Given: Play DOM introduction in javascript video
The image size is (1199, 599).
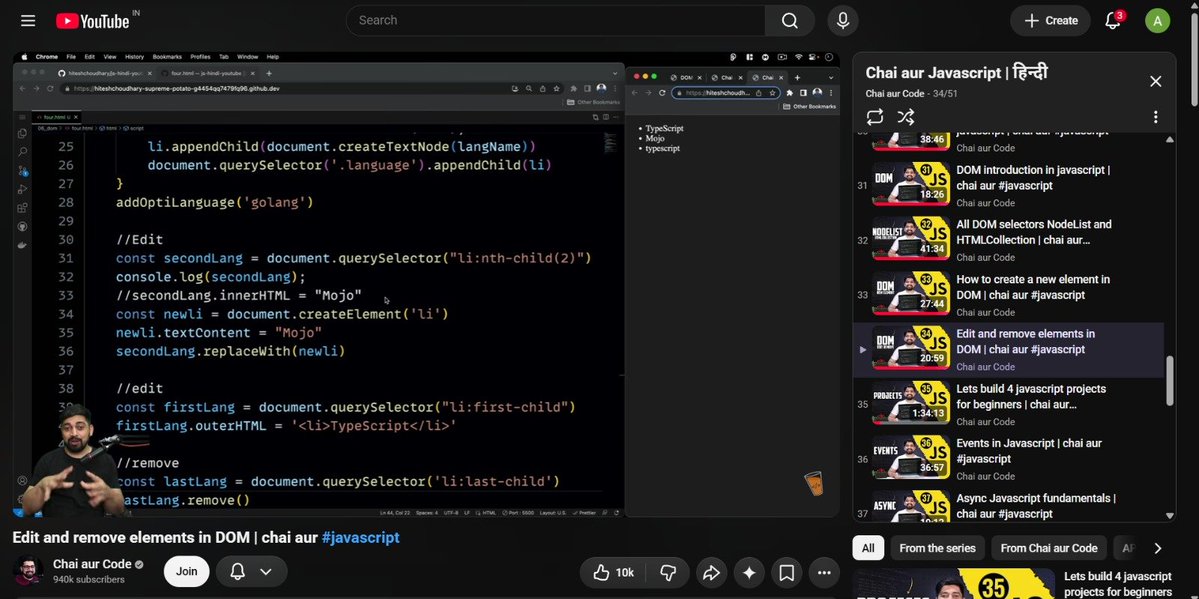Looking at the screenshot, I should pyautogui.click(x=1033, y=177).
